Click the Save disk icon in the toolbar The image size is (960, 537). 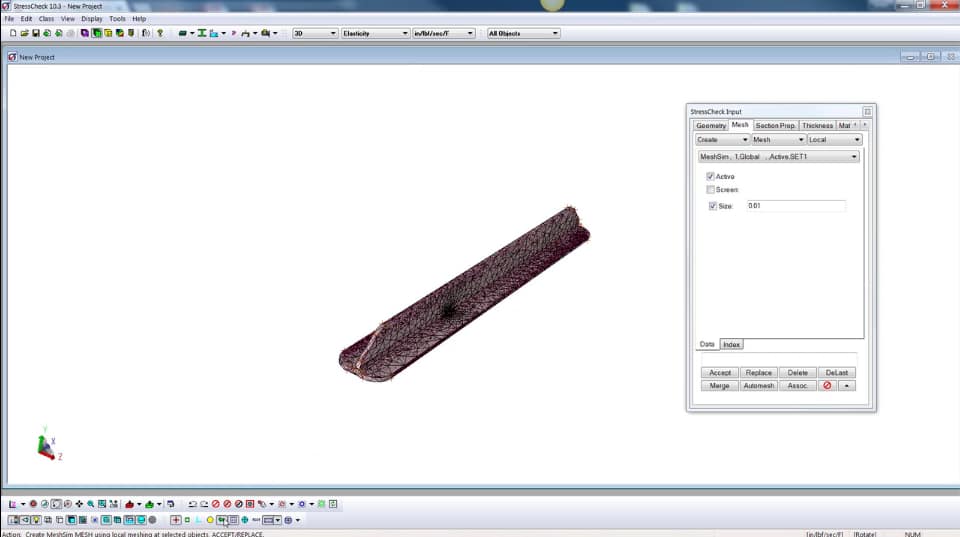(35, 33)
